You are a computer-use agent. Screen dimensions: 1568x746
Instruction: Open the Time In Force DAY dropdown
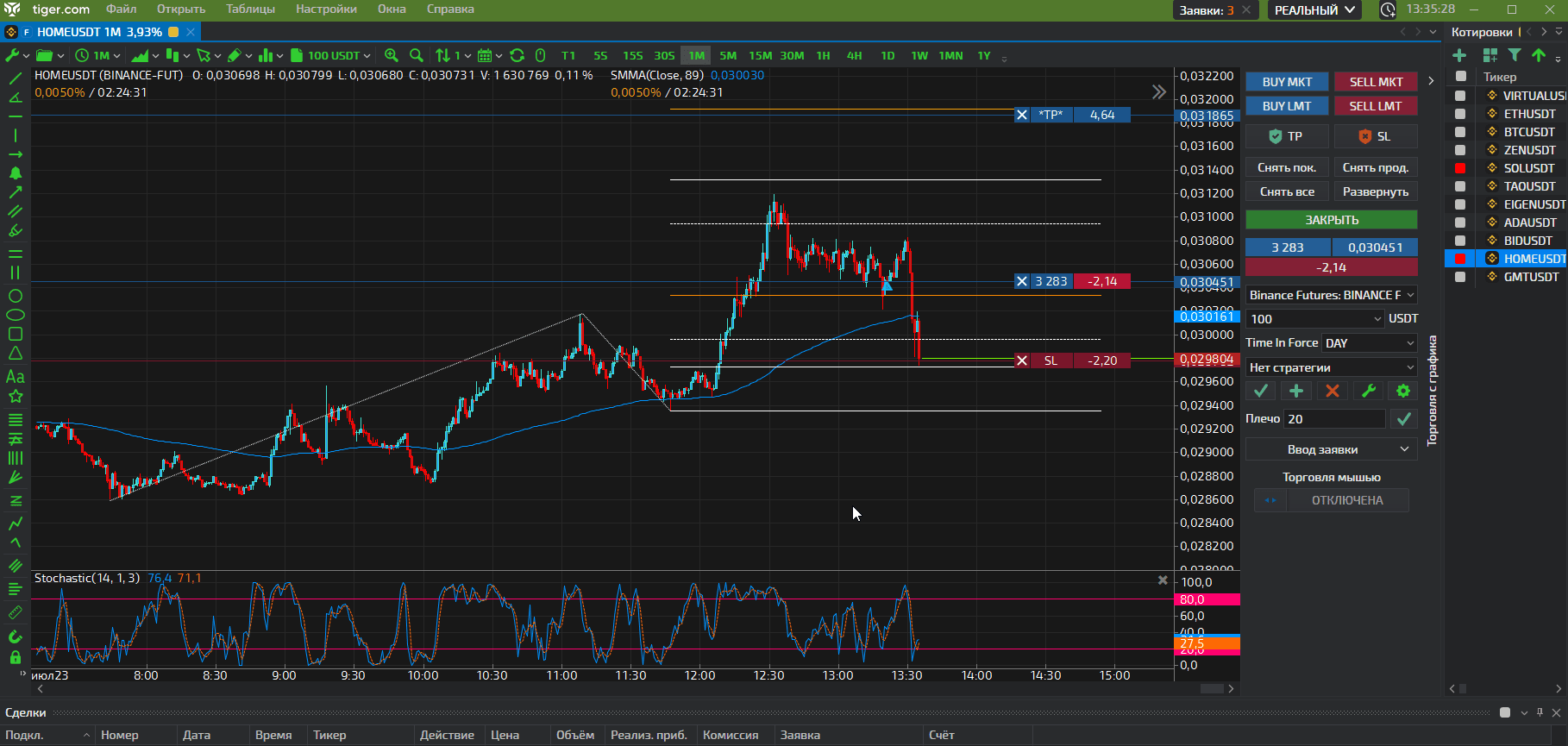[x=1370, y=343]
